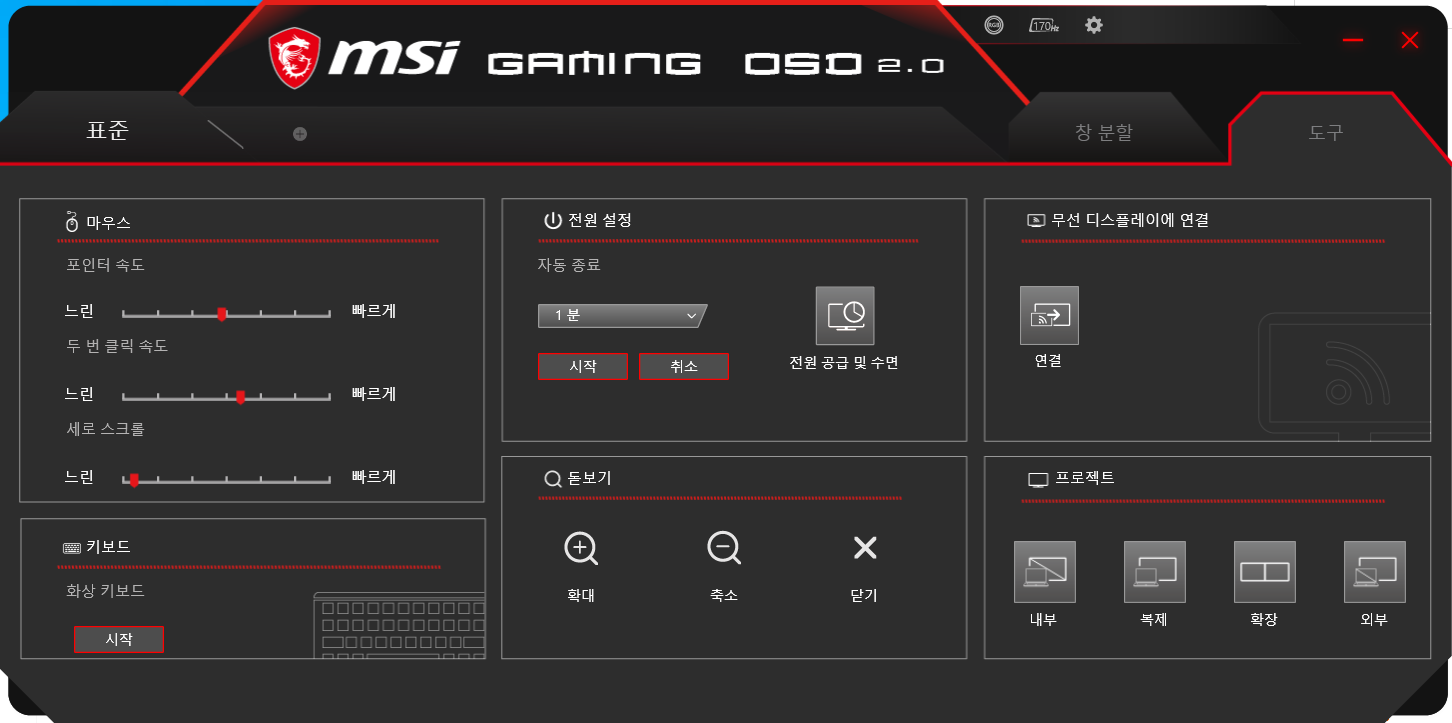Click the 세로 스크롤 slider handle
The image size is (1452, 723).
pos(134,480)
